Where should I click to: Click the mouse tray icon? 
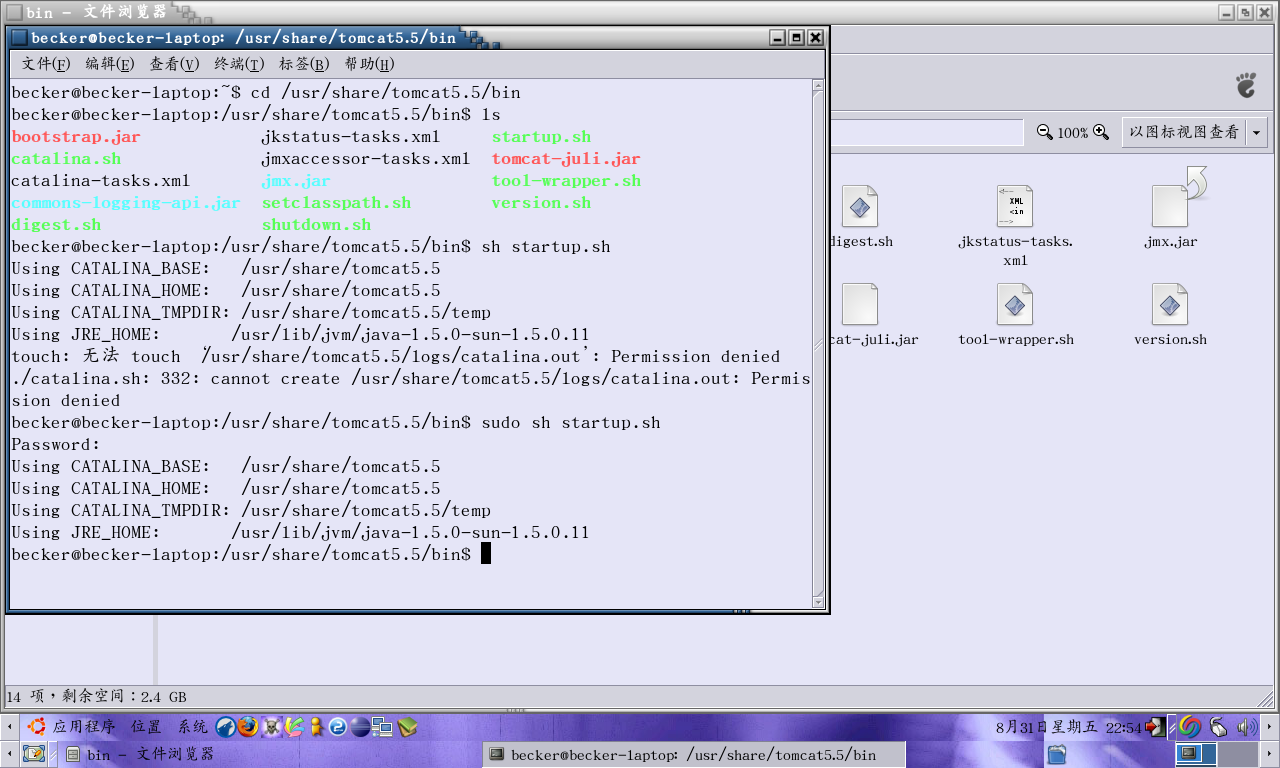(x=1218, y=727)
